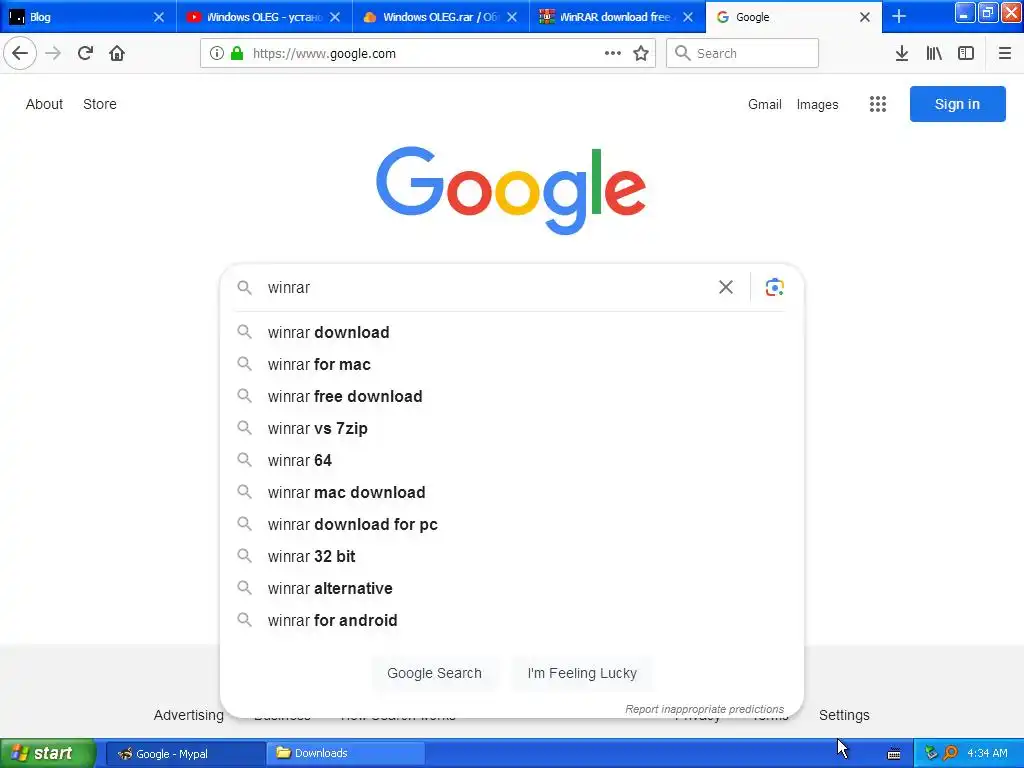Open the downloads arrow icon

click(901, 54)
